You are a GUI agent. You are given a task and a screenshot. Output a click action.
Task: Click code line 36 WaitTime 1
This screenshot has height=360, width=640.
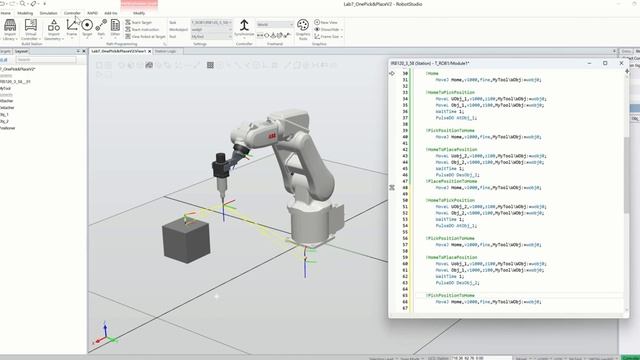pyautogui.click(x=450, y=111)
